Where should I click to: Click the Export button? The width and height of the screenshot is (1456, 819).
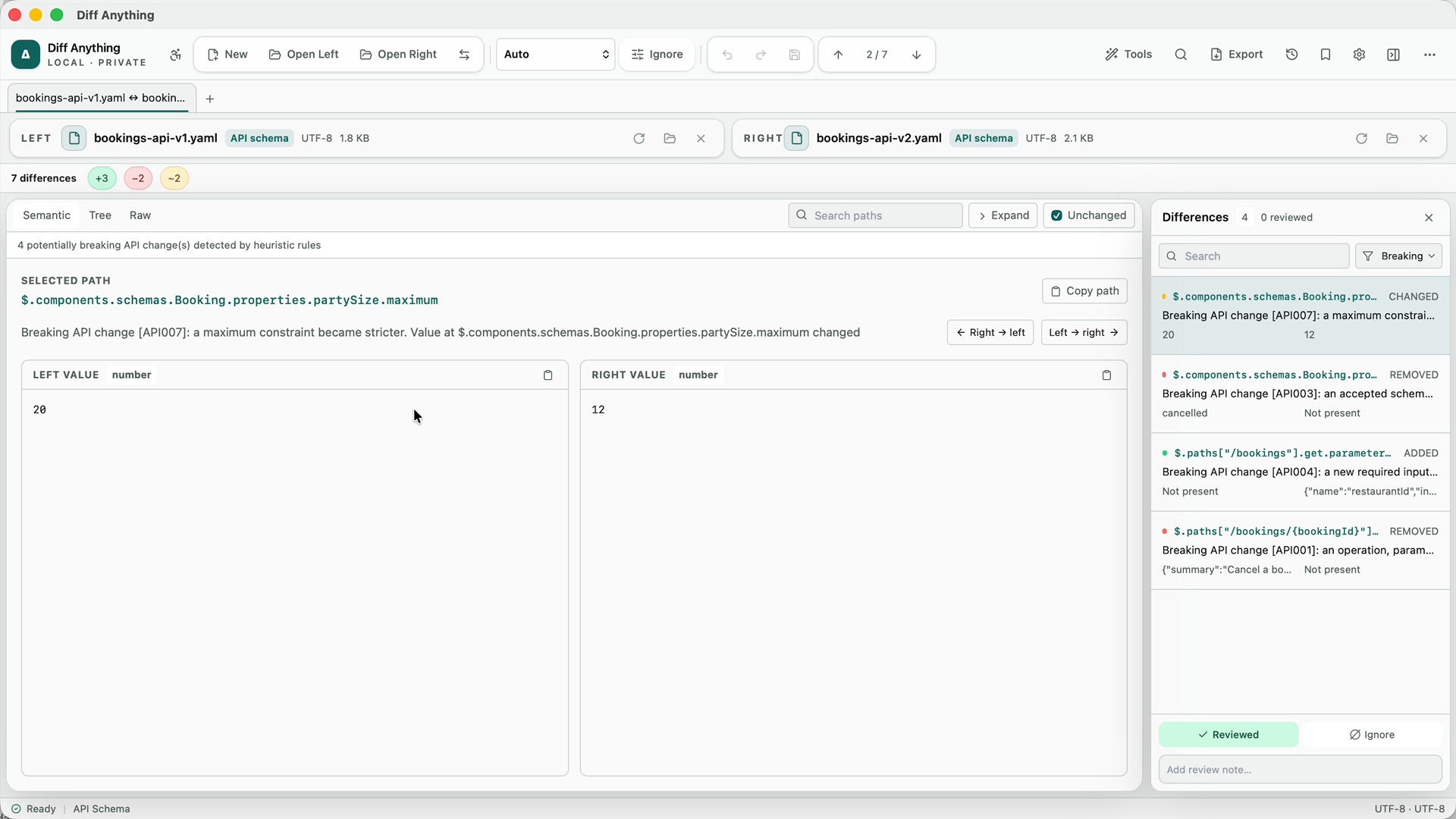[1236, 55]
